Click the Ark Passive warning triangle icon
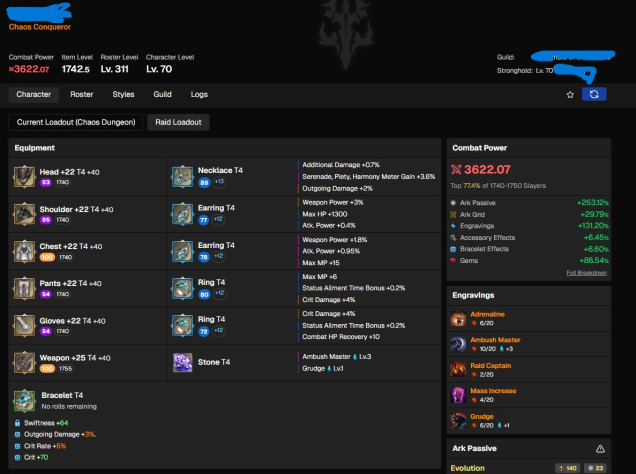636x474 pixels. click(600, 449)
